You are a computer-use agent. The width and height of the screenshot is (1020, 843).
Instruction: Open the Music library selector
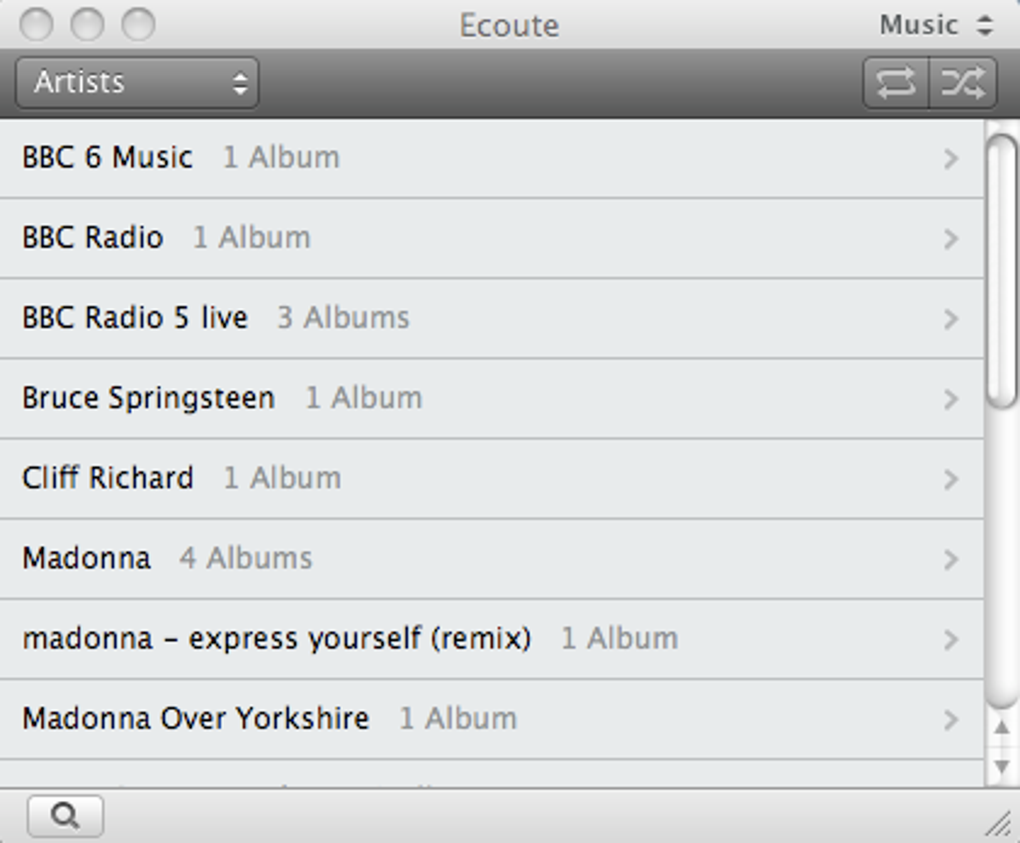pos(935,25)
